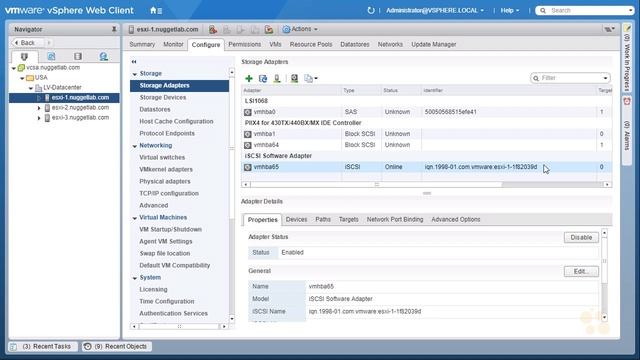Open the Help dropdown menu

pos(510,10)
